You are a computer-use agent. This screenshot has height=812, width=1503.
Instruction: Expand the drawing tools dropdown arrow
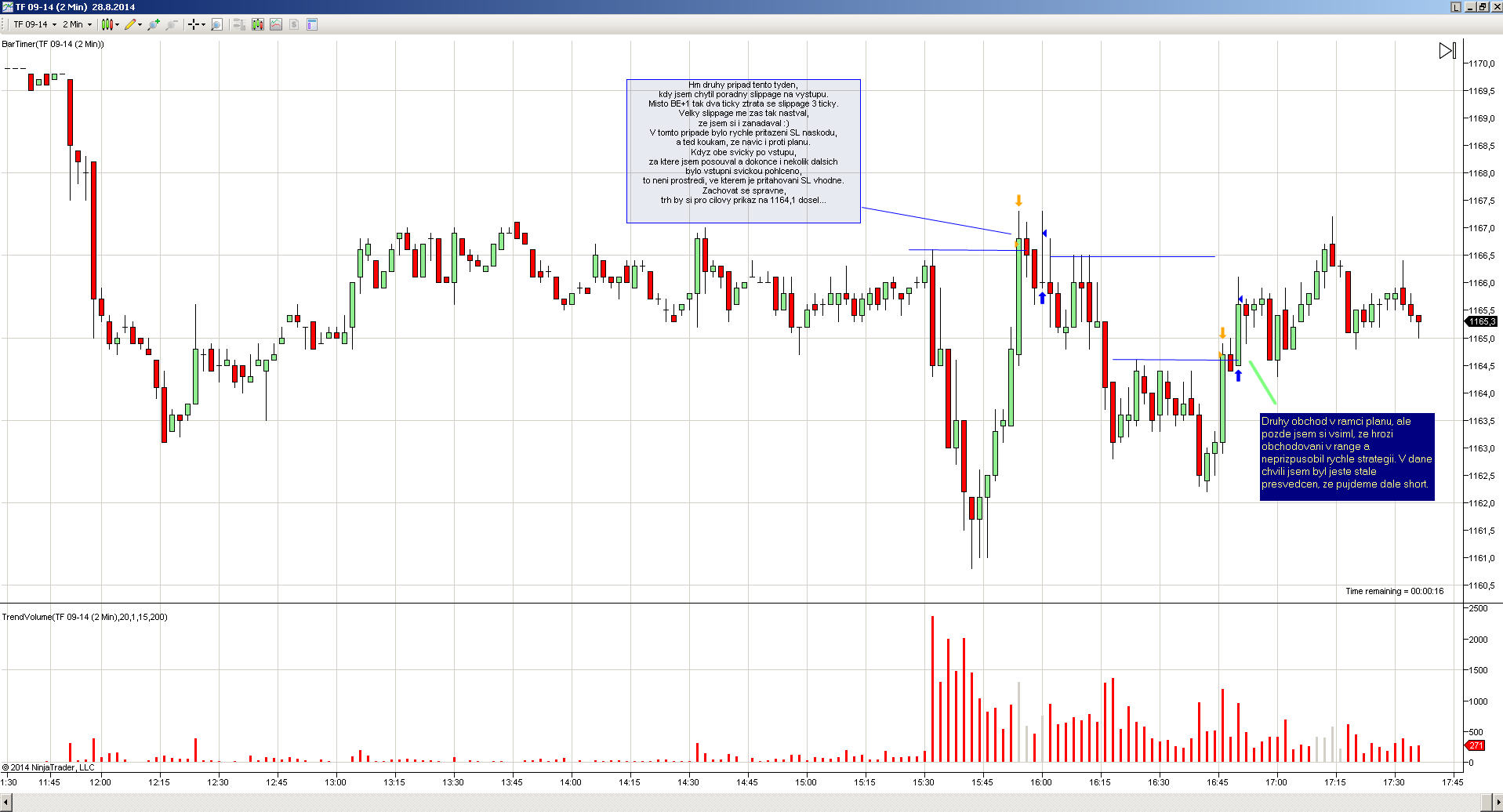140,24
